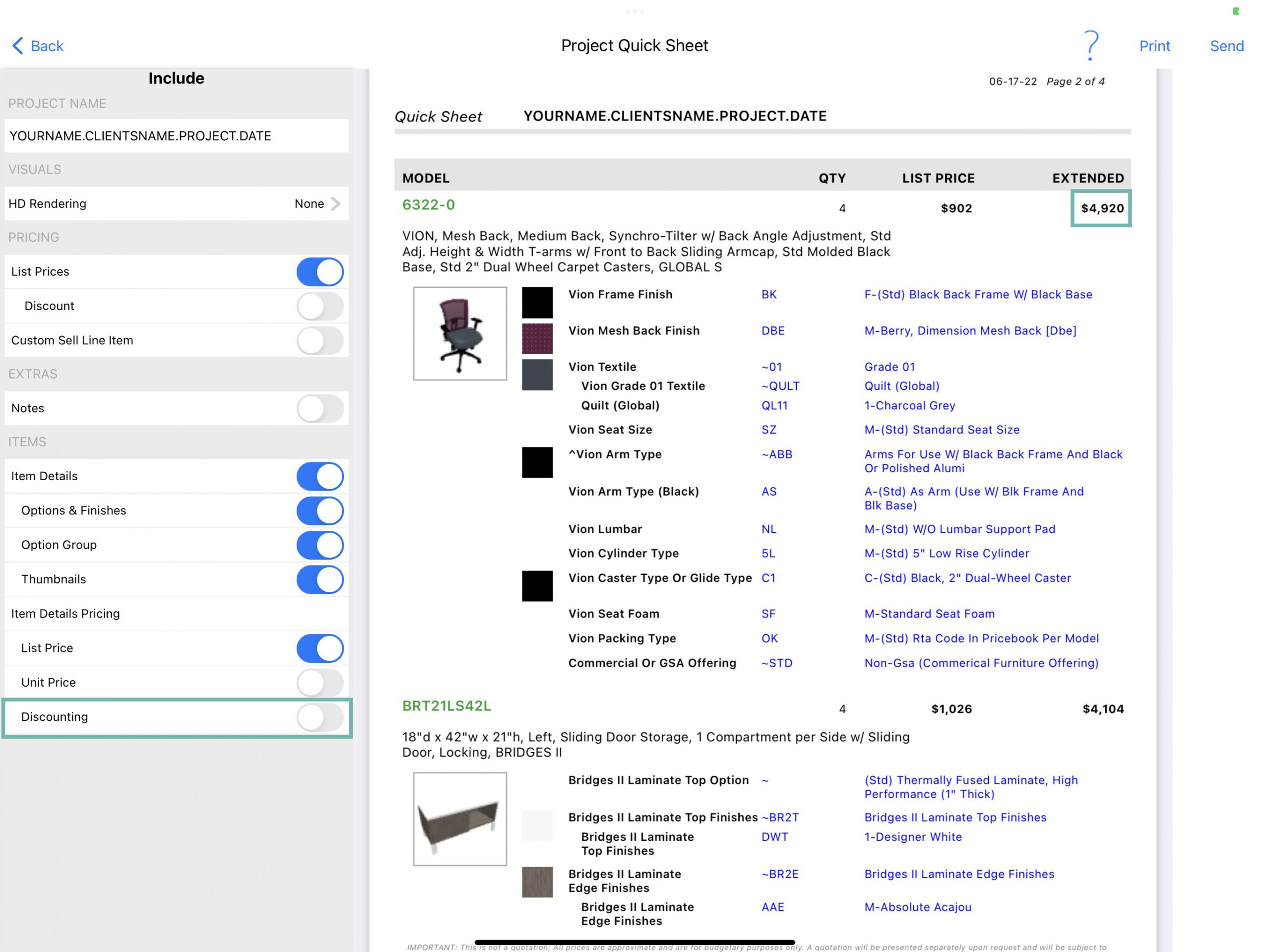The width and height of the screenshot is (1270, 952).
Task: Click 'Page 2 of 4' indicator
Action: 1076,81
